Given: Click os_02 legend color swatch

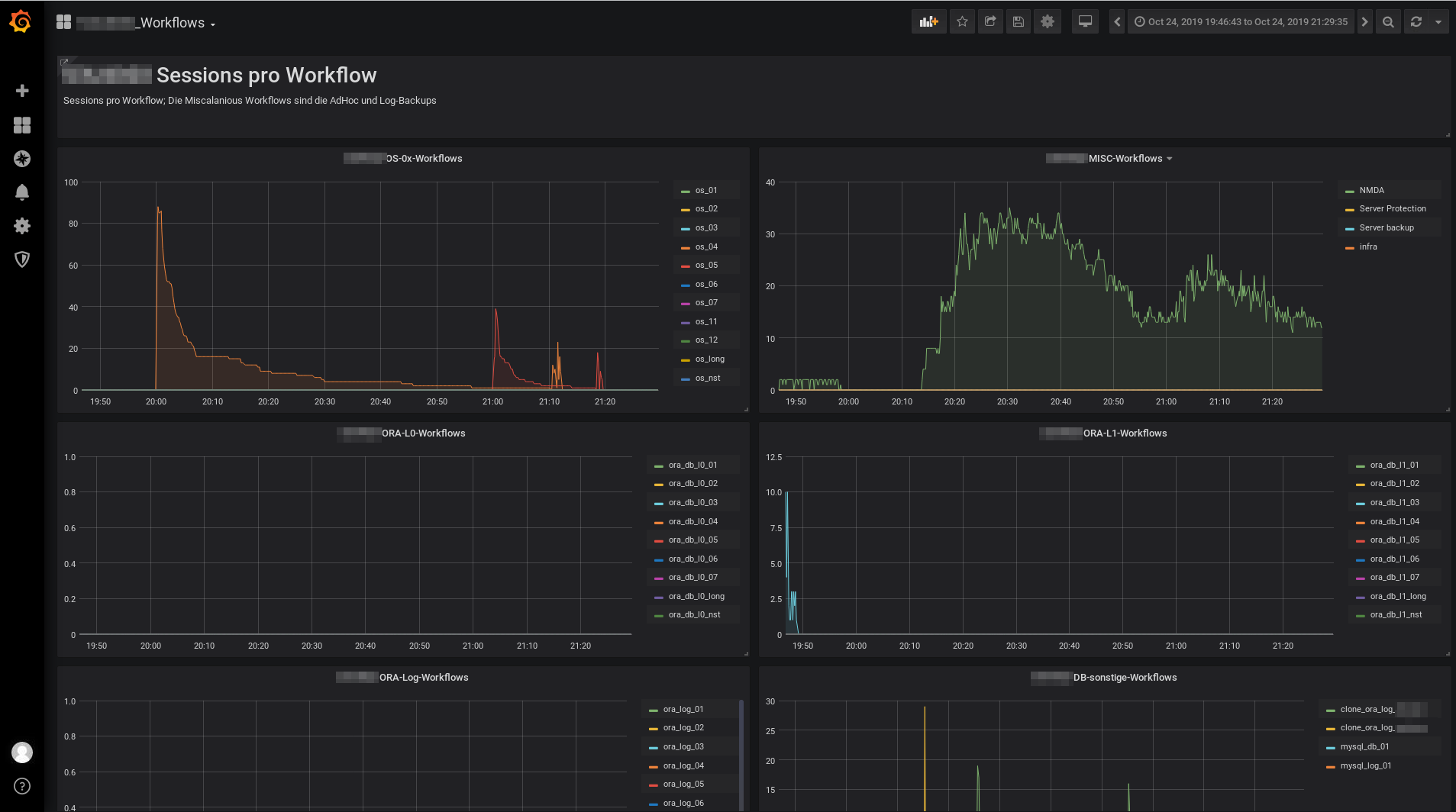Looking at the screenshot, I should click(x=685, y=210).
